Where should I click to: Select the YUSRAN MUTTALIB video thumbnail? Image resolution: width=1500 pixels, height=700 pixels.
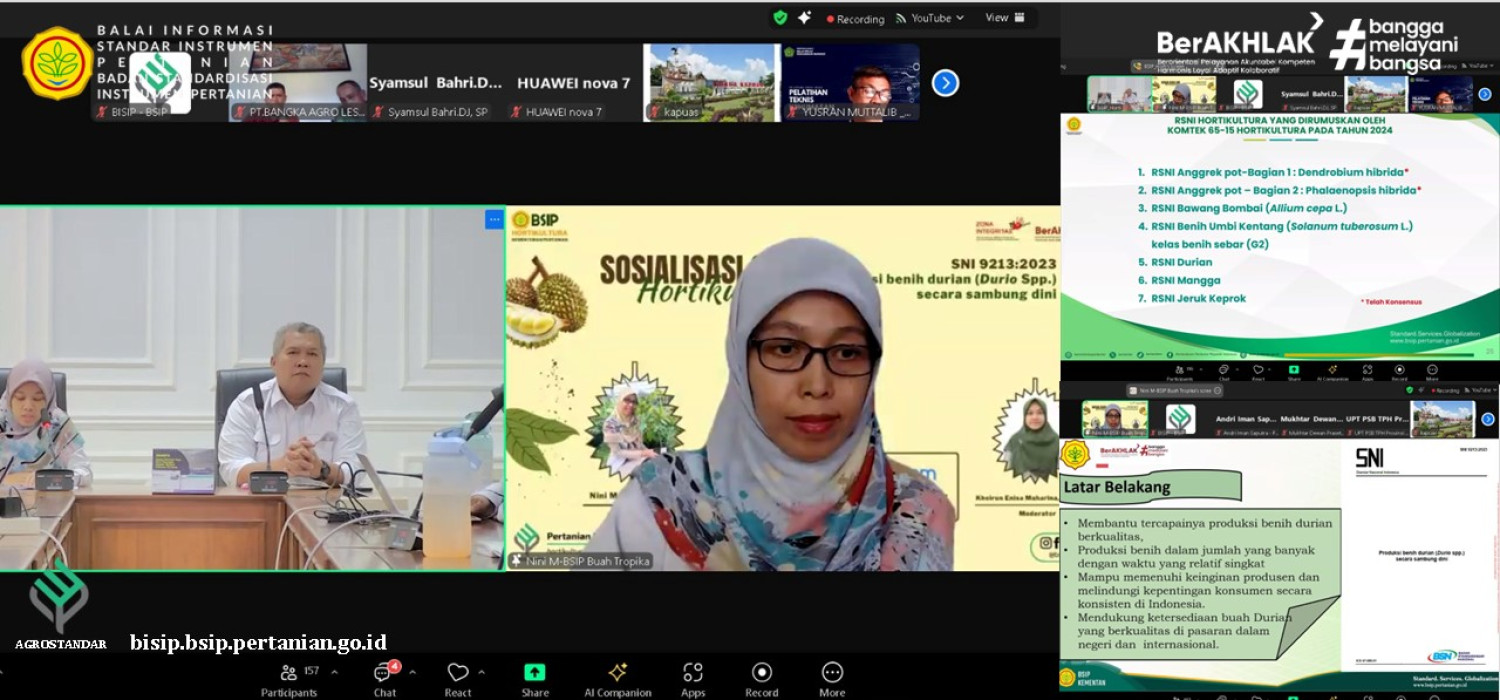850,82
